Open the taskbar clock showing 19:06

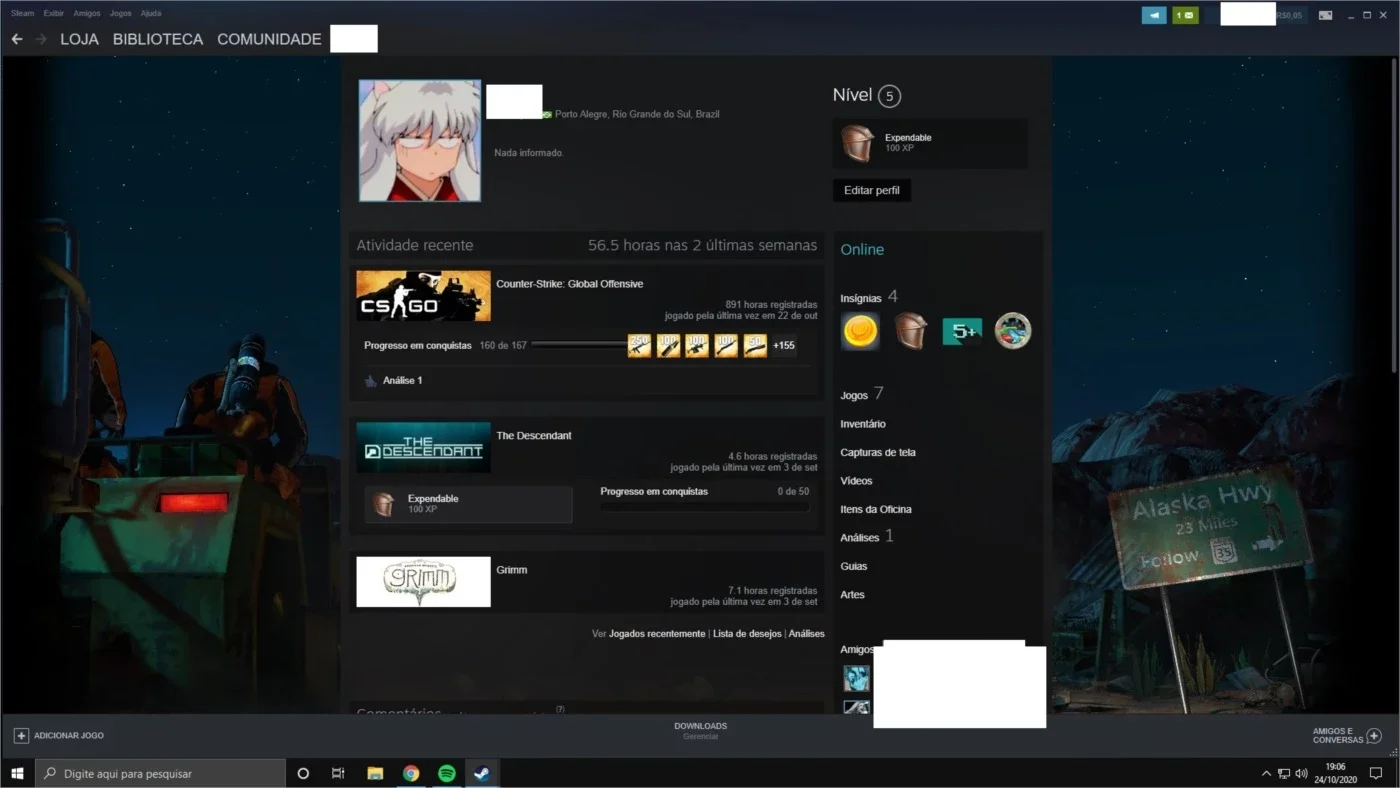[x=1336, y=773]
